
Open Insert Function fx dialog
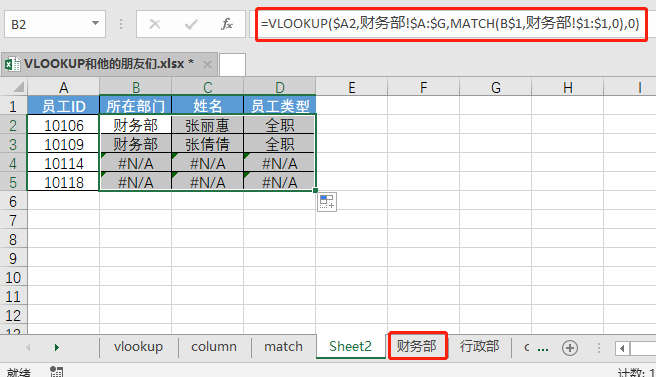[x=227, y=24]
